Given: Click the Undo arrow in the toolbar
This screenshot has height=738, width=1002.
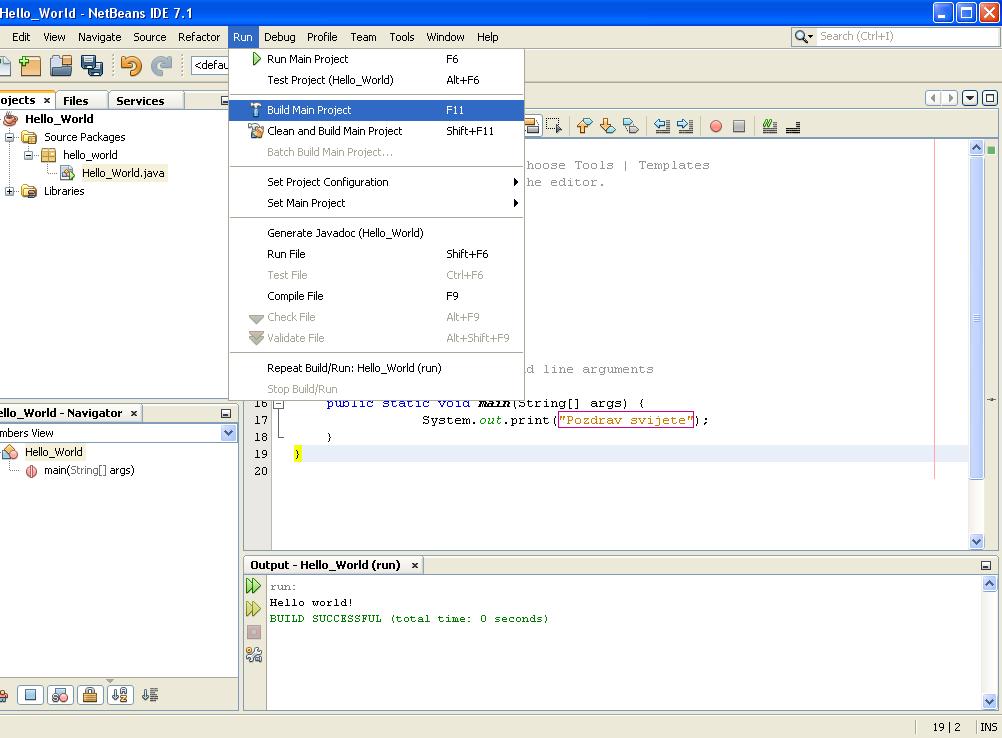Looking at the screenshot, I should (x=131, y=66).
